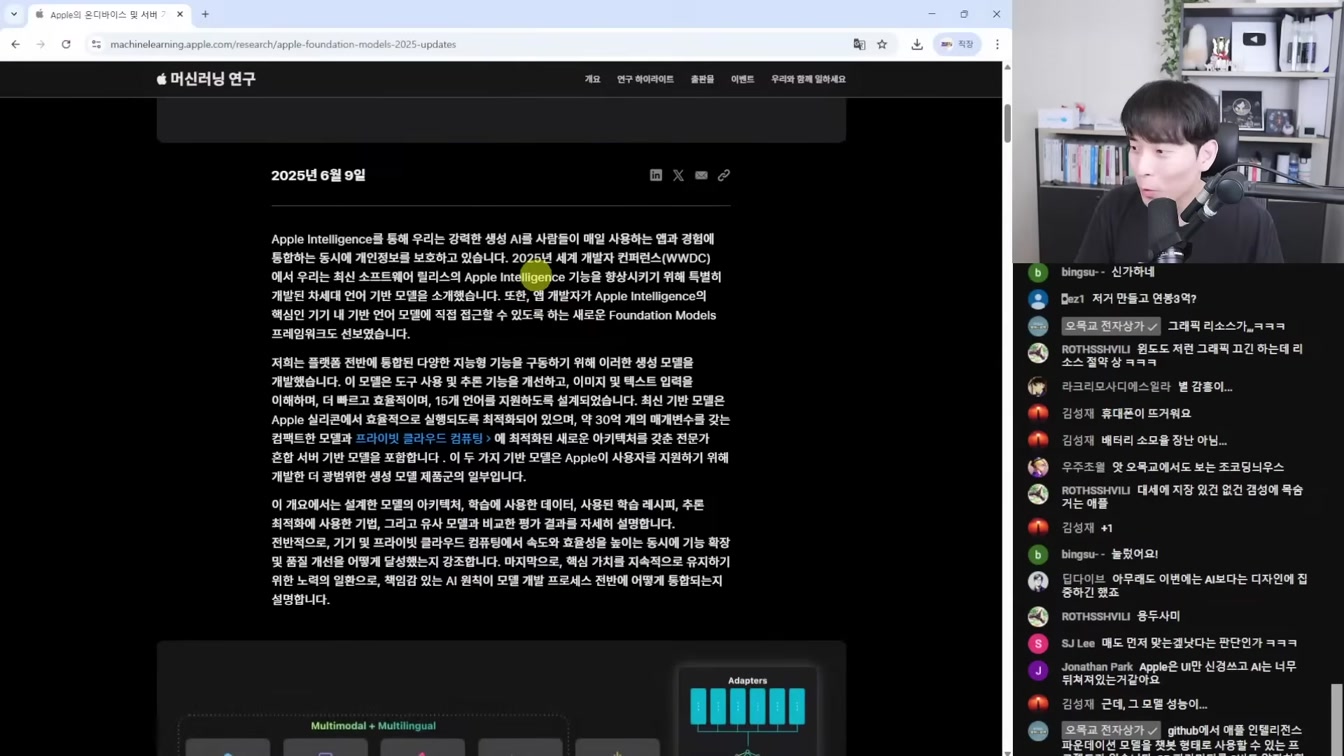
Task: Open the 이벤트 nav item
Action: point(742,79)
